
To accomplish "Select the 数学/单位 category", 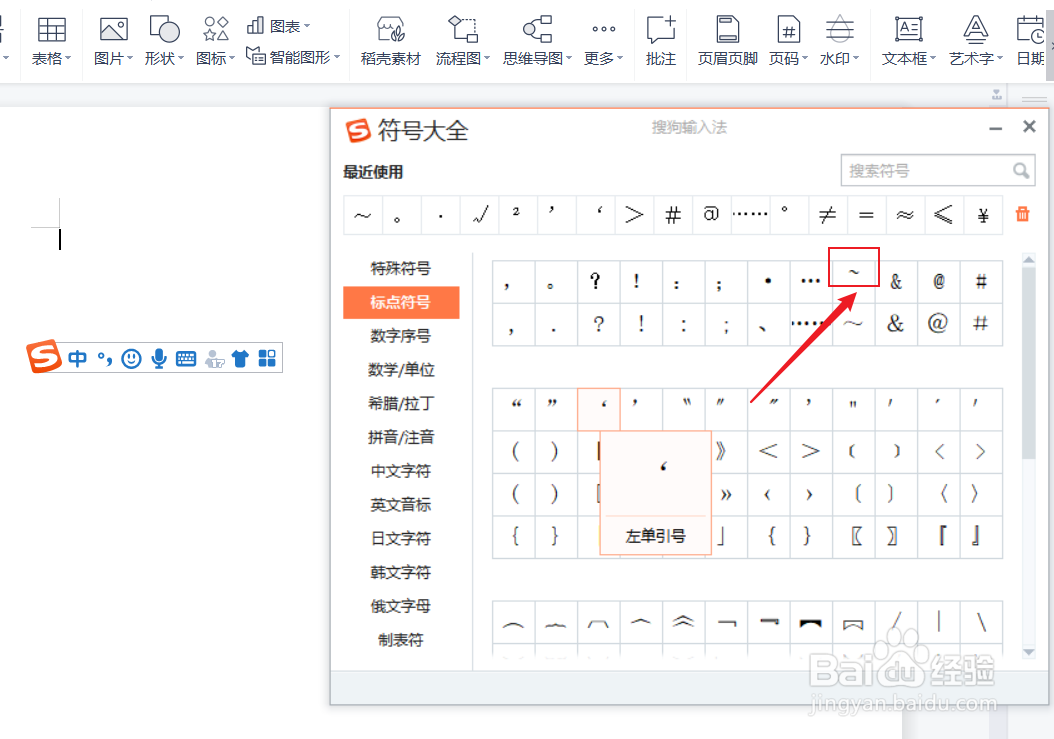I will 401,369.
